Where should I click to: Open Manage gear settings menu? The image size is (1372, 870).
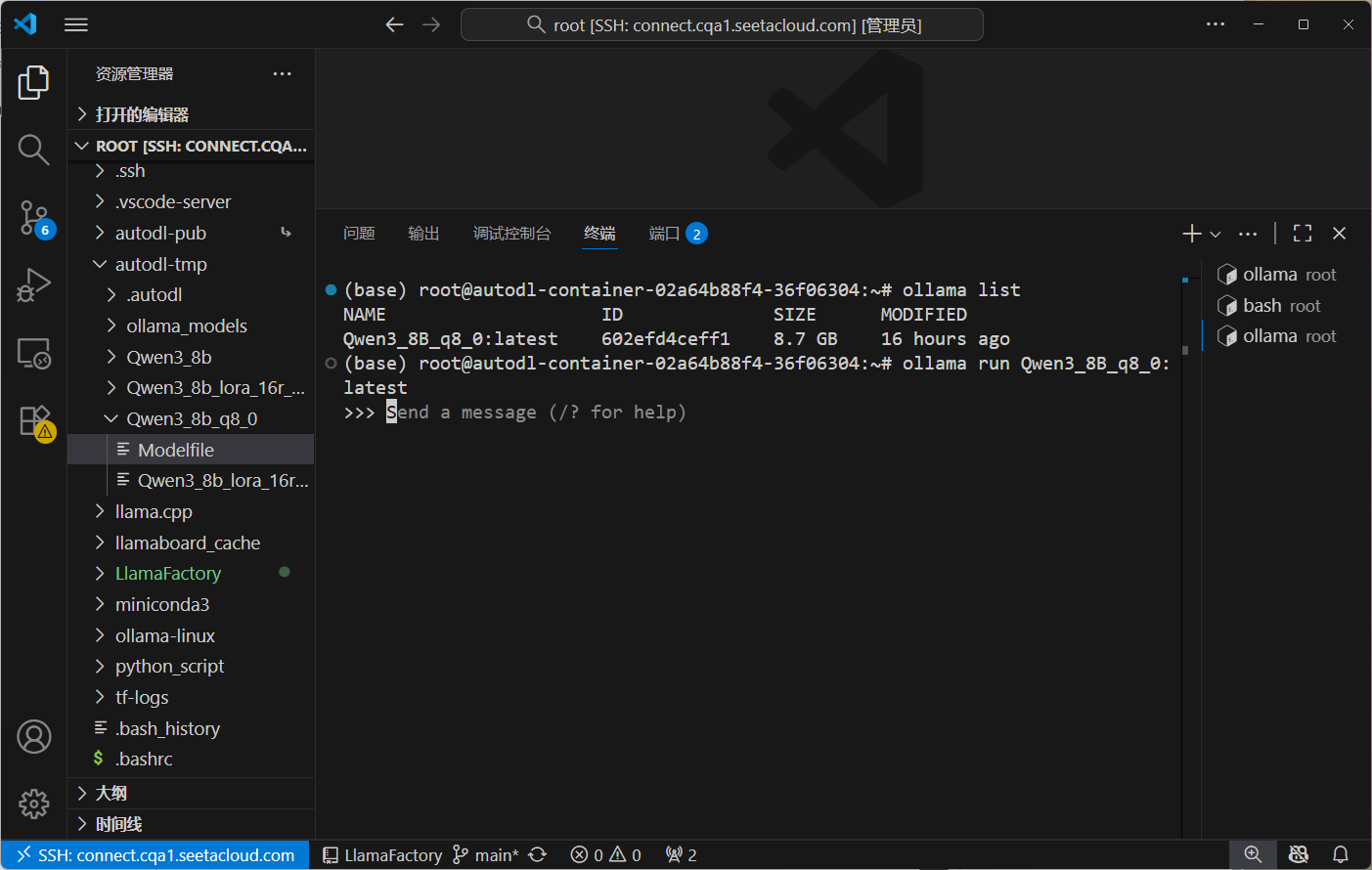[x=33, y=804]
